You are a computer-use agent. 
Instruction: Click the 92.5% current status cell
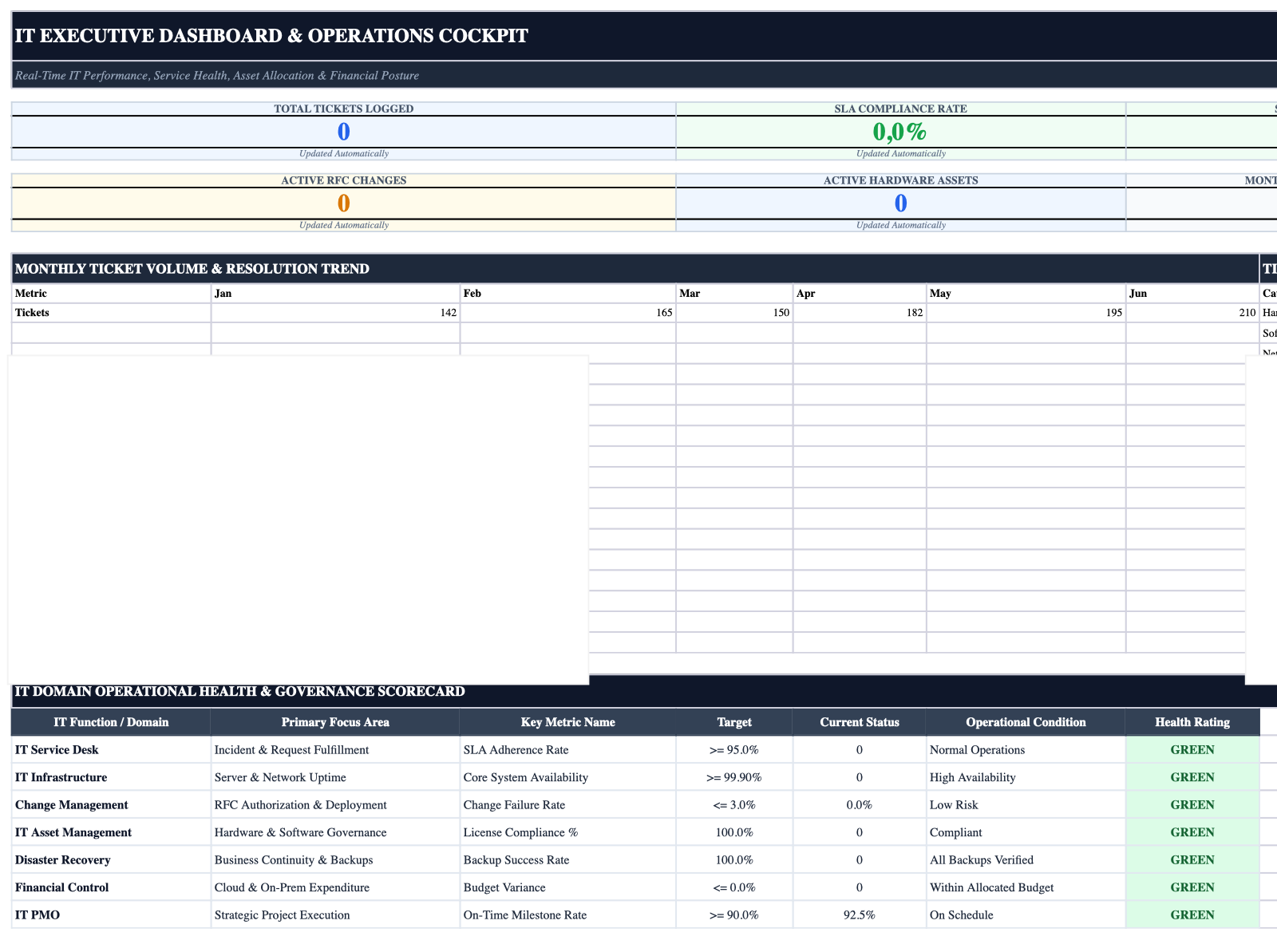point(860,915)
